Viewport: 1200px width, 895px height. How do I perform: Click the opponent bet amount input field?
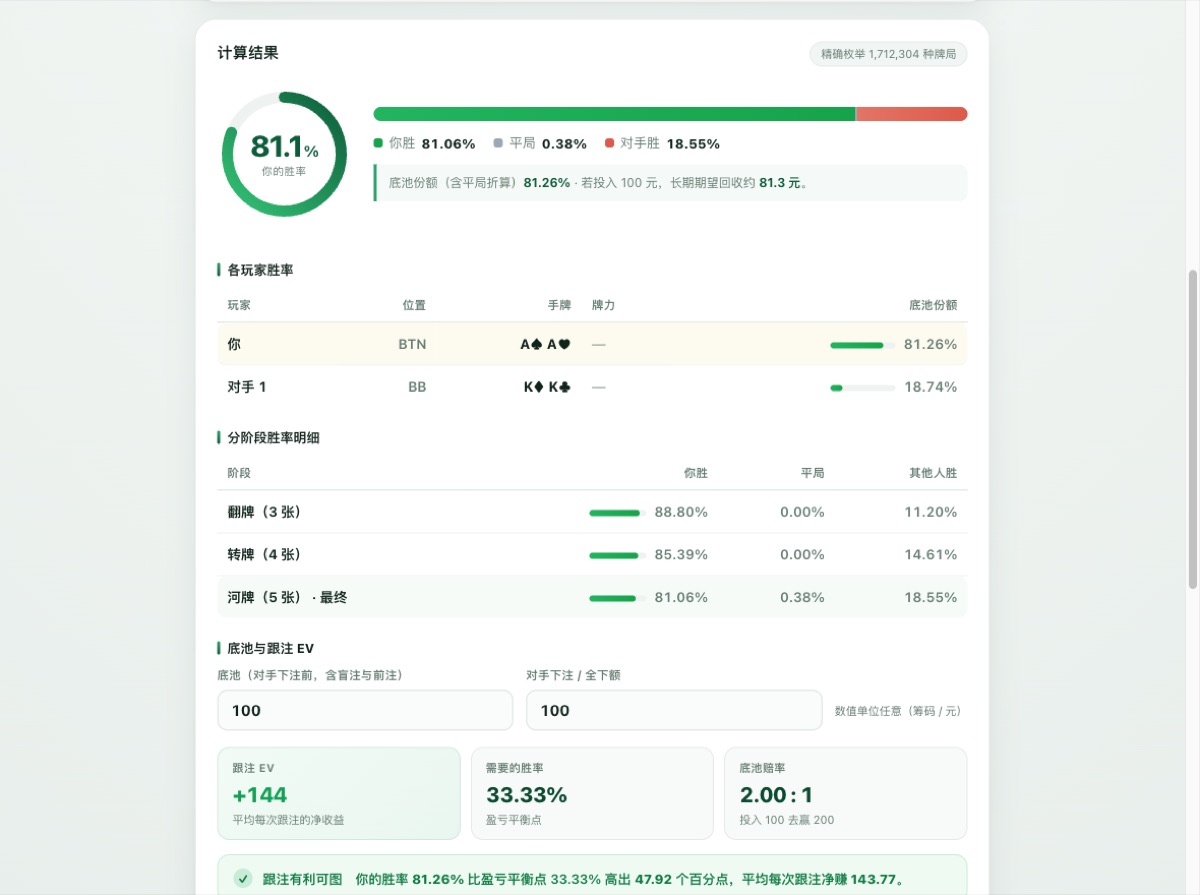pyautogui.click(x=674, y=710)
